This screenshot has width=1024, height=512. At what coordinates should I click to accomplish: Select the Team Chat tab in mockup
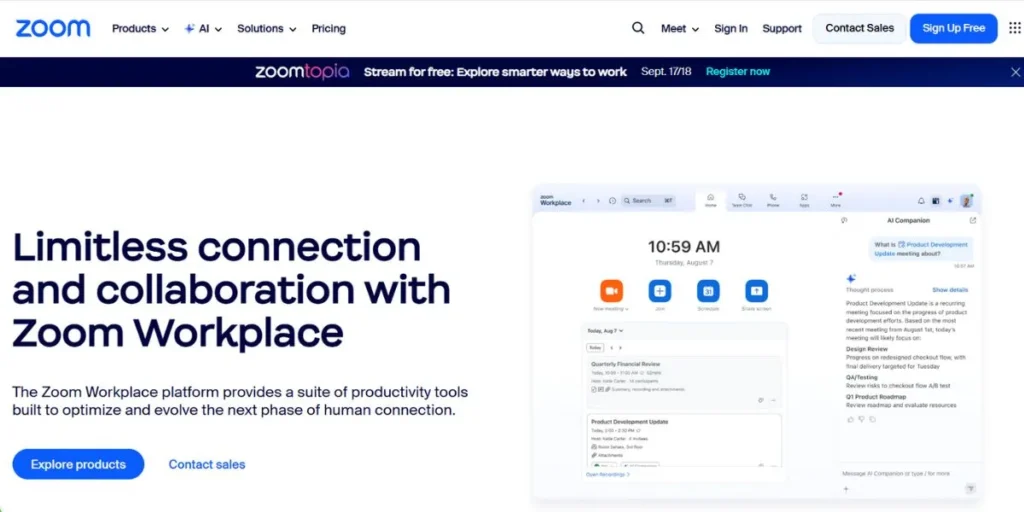(x=742, y=200)
